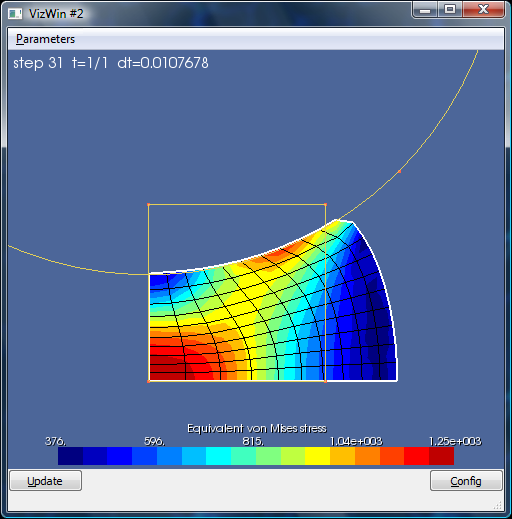The width and height of the screenshot is (512, 519).
Task: Click the darkest navy legend swatch
Action: tap(70, 456)
